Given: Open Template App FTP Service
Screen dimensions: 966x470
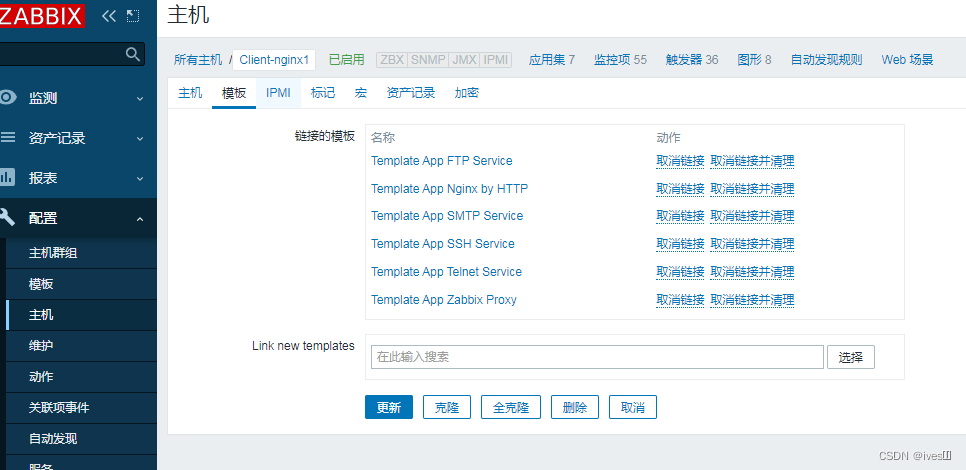Looking at the screenshot, I should [x=442, y=161].
